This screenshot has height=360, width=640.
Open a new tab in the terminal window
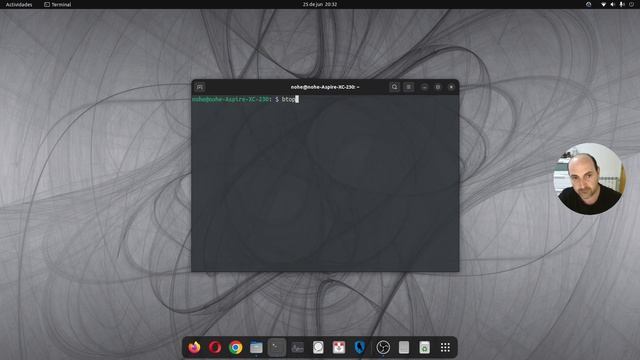[x=200, y=87]
